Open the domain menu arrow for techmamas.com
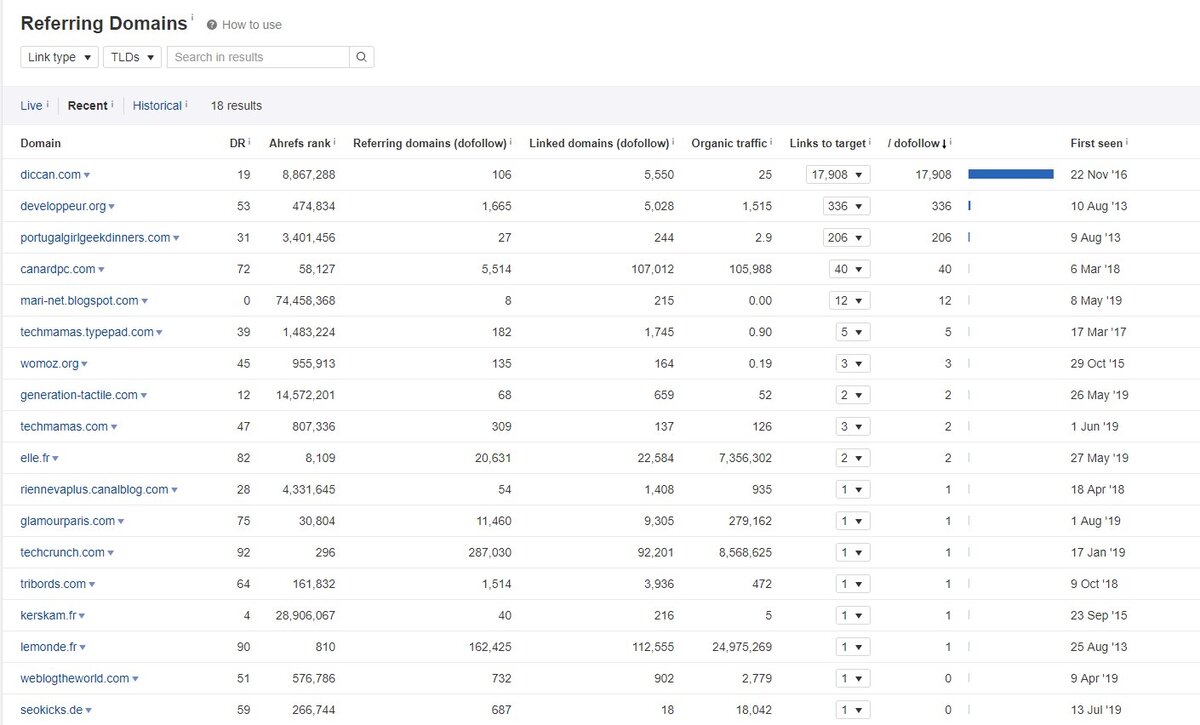Viewport: 1200px width, 725px height. point(114,427)
